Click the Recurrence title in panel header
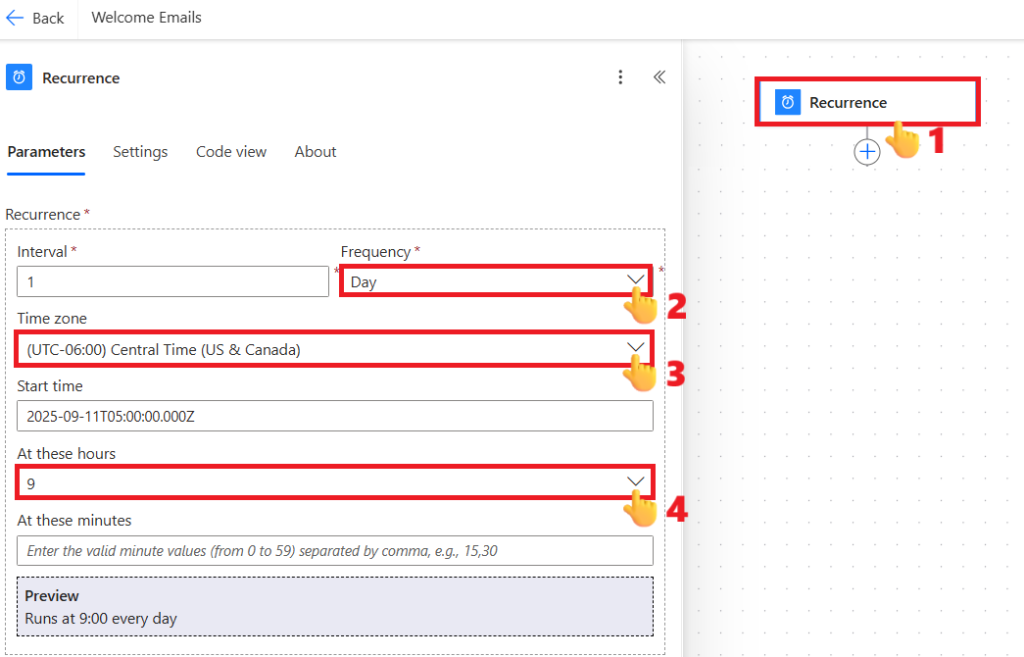The height and width of the screenshot is (657, 1024). tap(81, 78)
